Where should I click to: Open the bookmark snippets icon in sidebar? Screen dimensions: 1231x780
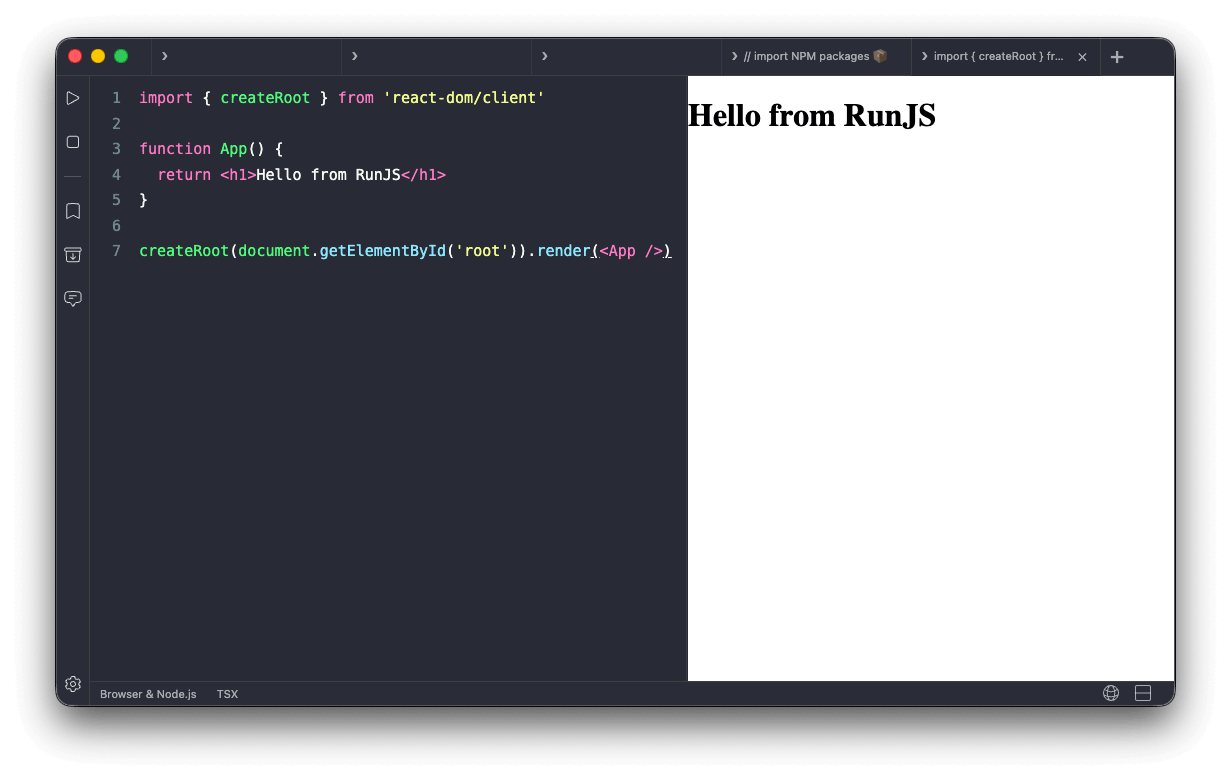[73, 211]
